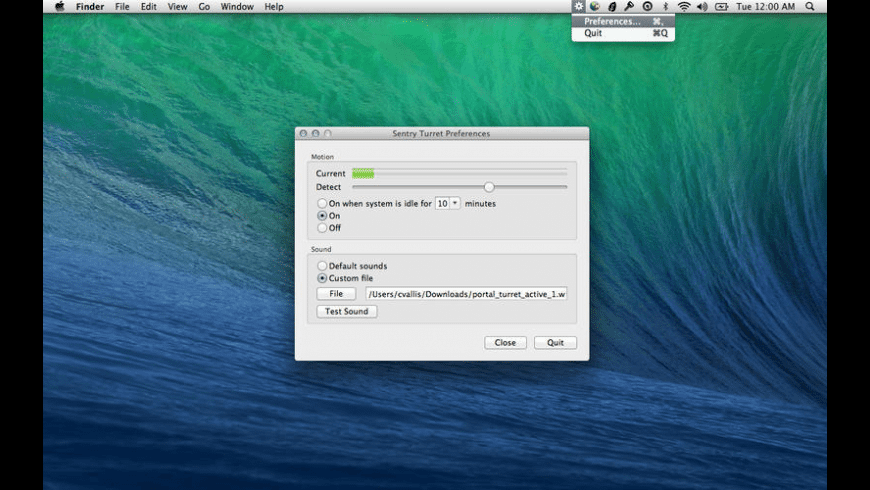Click the Sentry Turret gear menu bar icon
The image size is (870, 490).
[x=578, y=7]
